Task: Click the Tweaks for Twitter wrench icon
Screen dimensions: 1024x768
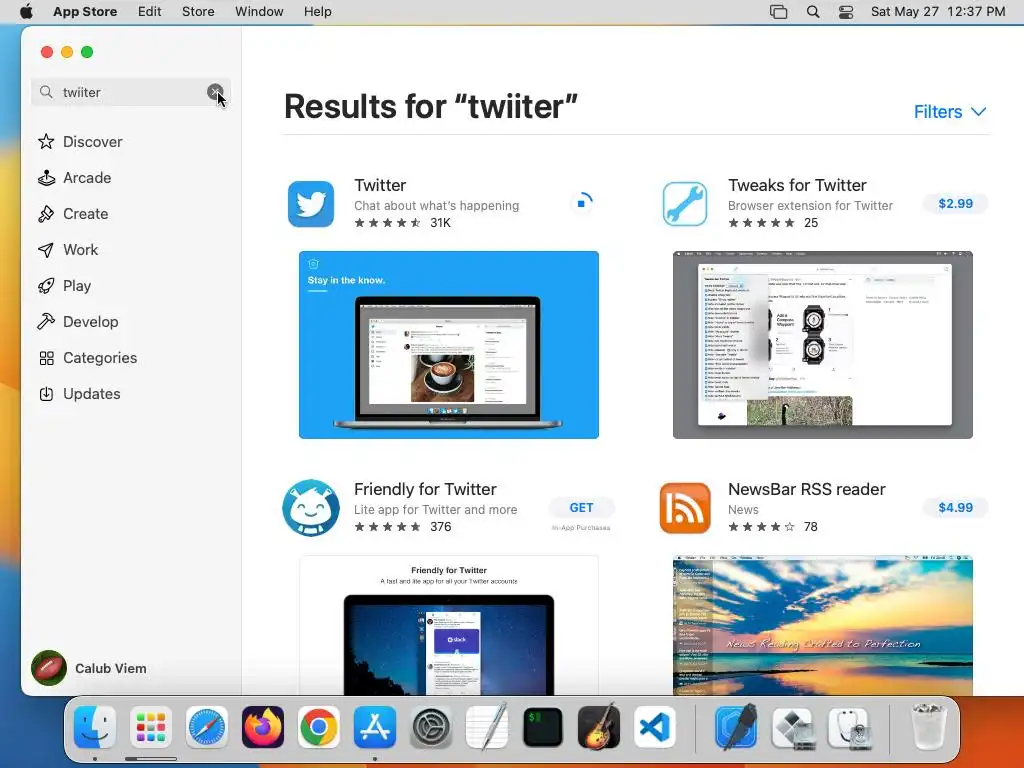Action: tap(684, 204)
